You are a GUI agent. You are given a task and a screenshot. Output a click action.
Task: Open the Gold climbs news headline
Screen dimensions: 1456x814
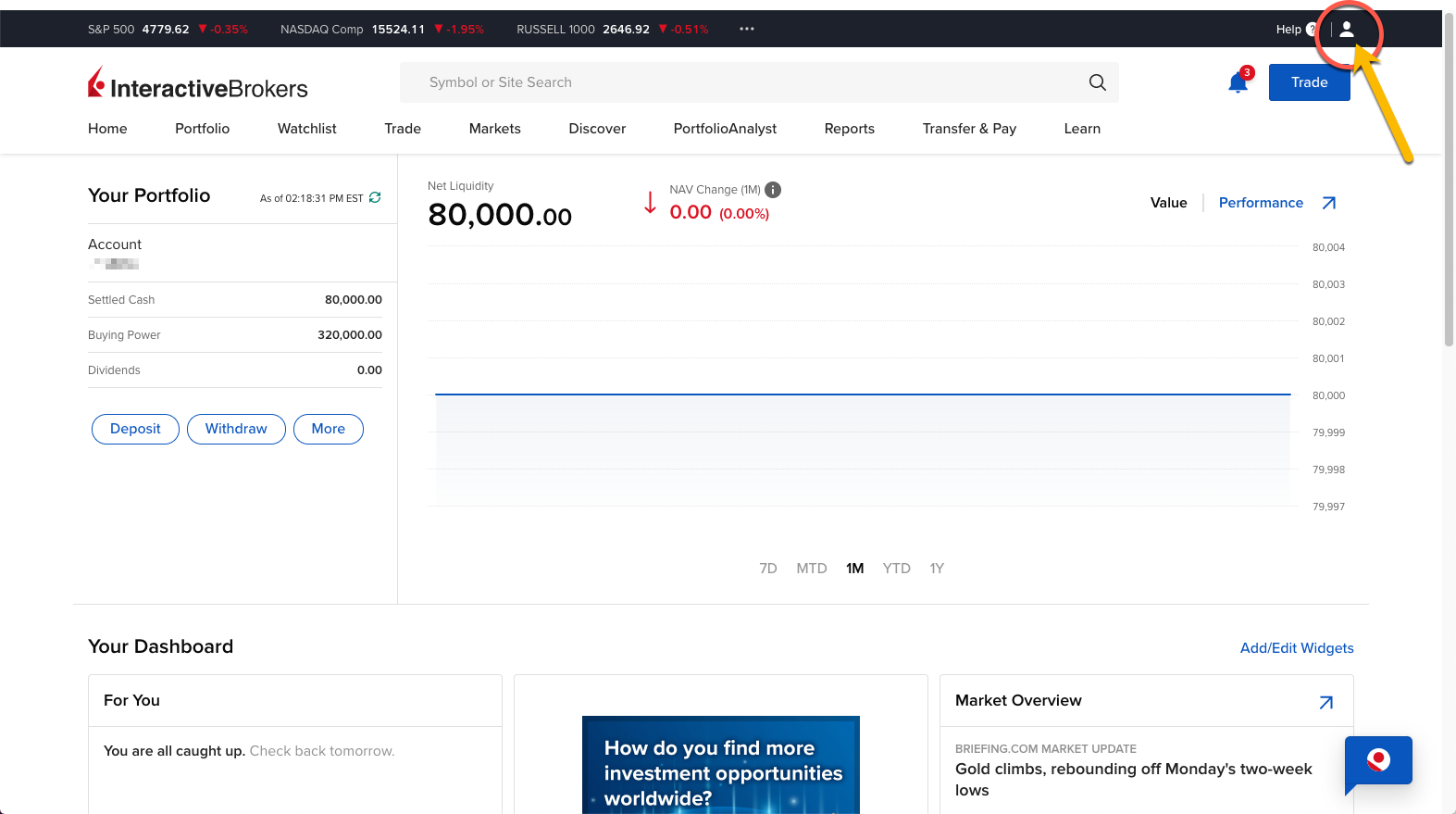pyautogui.click(x=1133, y=780)
